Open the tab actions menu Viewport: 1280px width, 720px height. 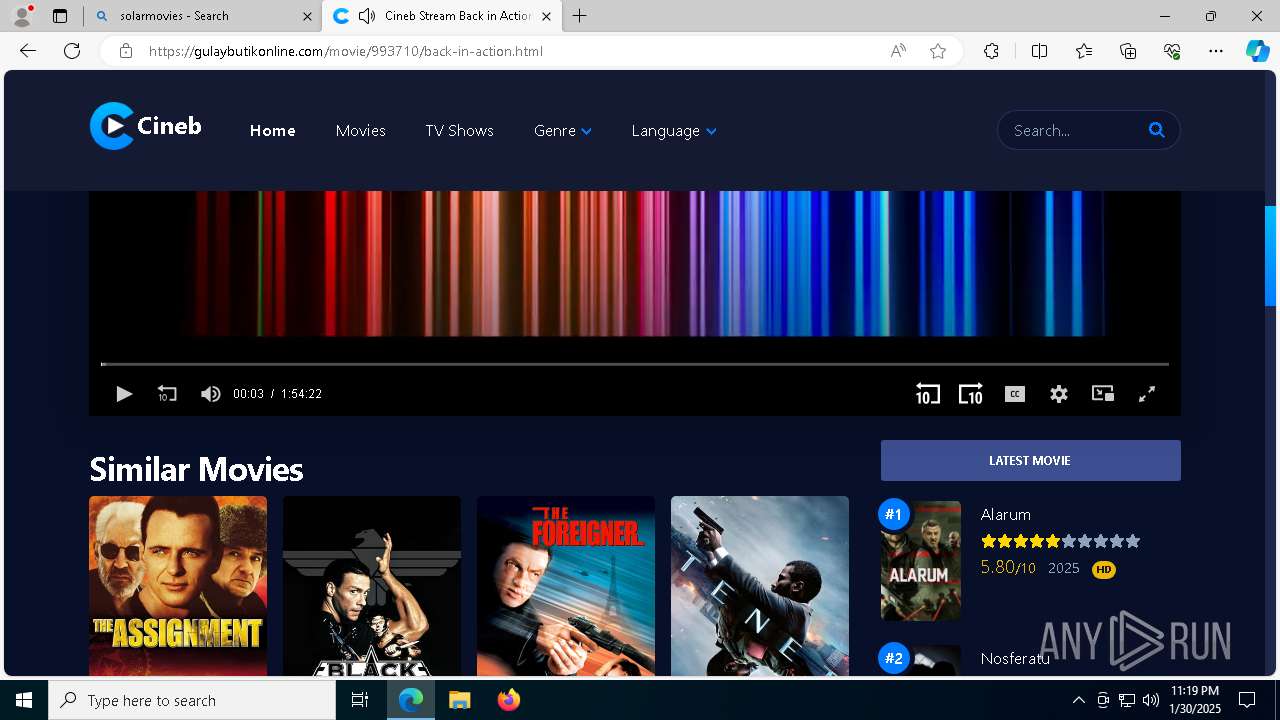pyautogui.click(x=60, y=16)
